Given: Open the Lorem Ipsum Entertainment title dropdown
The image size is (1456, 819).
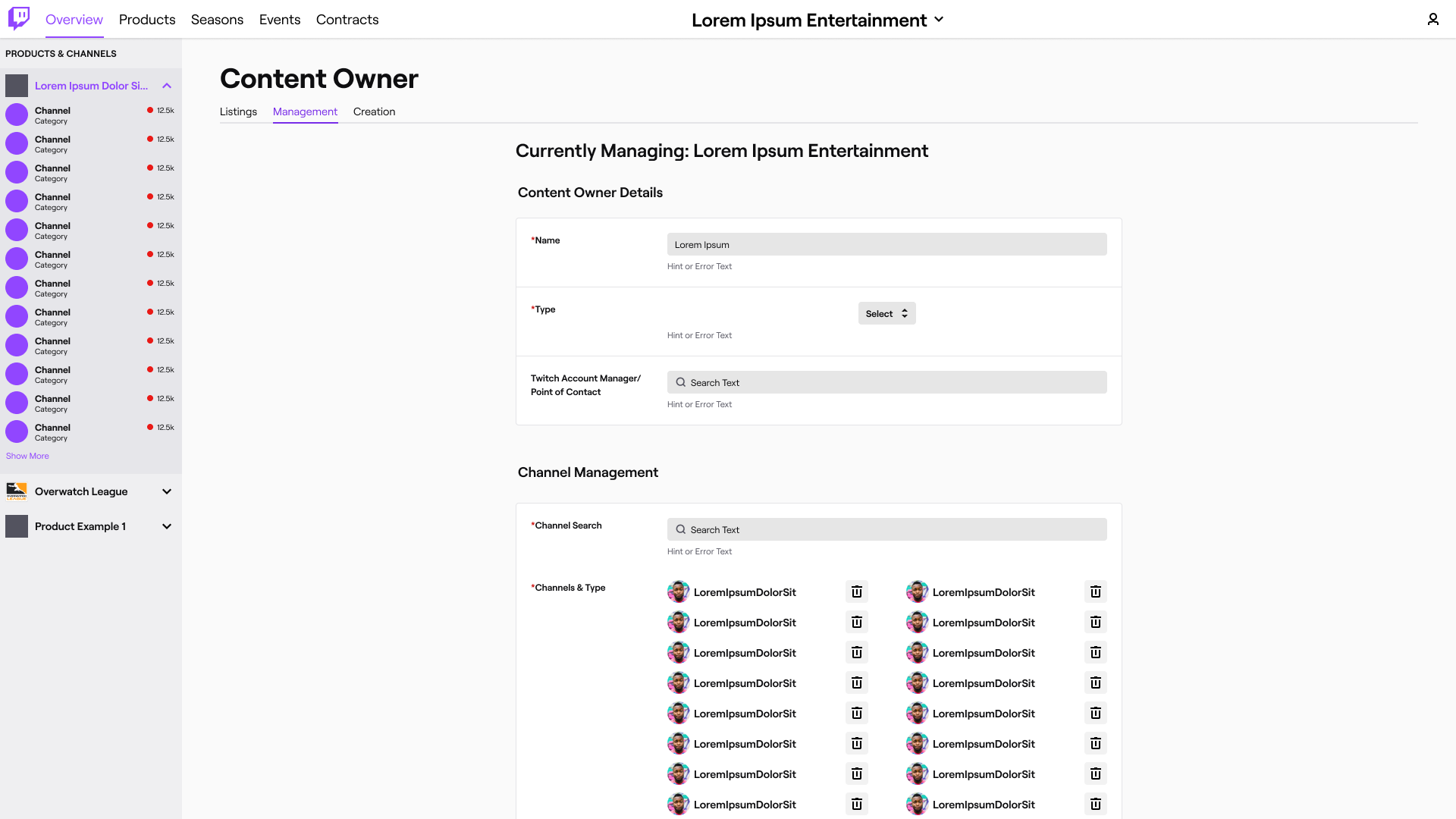Looking at the screenshot, I should [x=939, y=20].
